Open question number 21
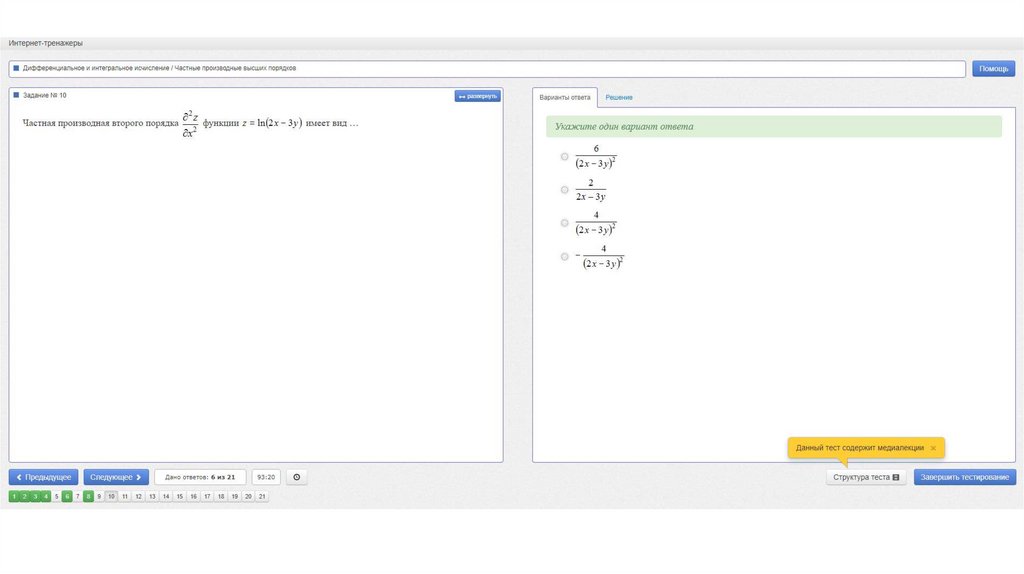This screenshot has height=574, width=1024. tap(262, 496)
